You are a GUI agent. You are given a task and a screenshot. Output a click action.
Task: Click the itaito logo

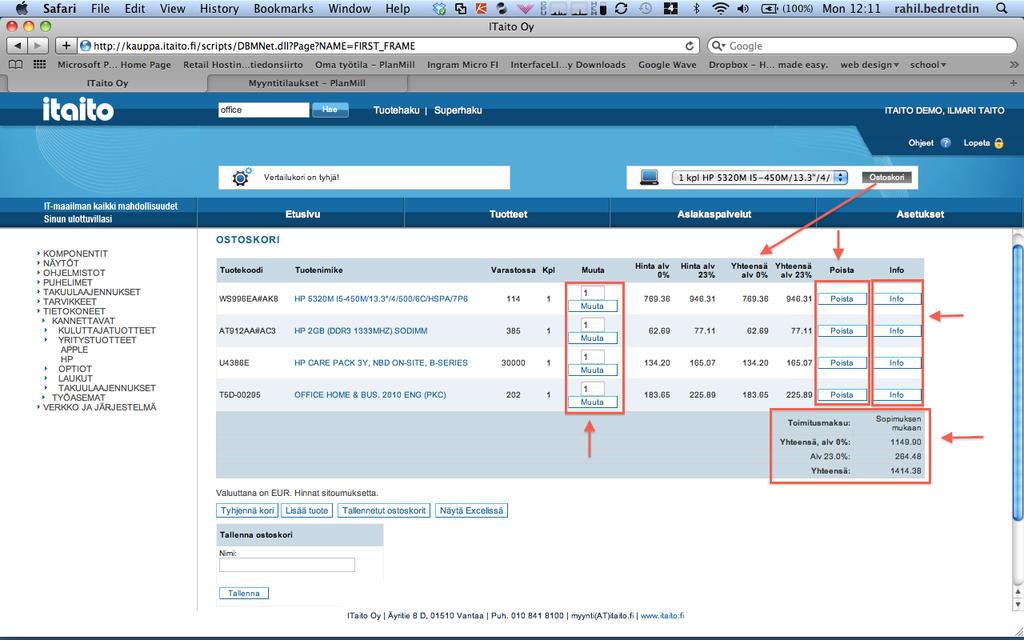point(78,109)
